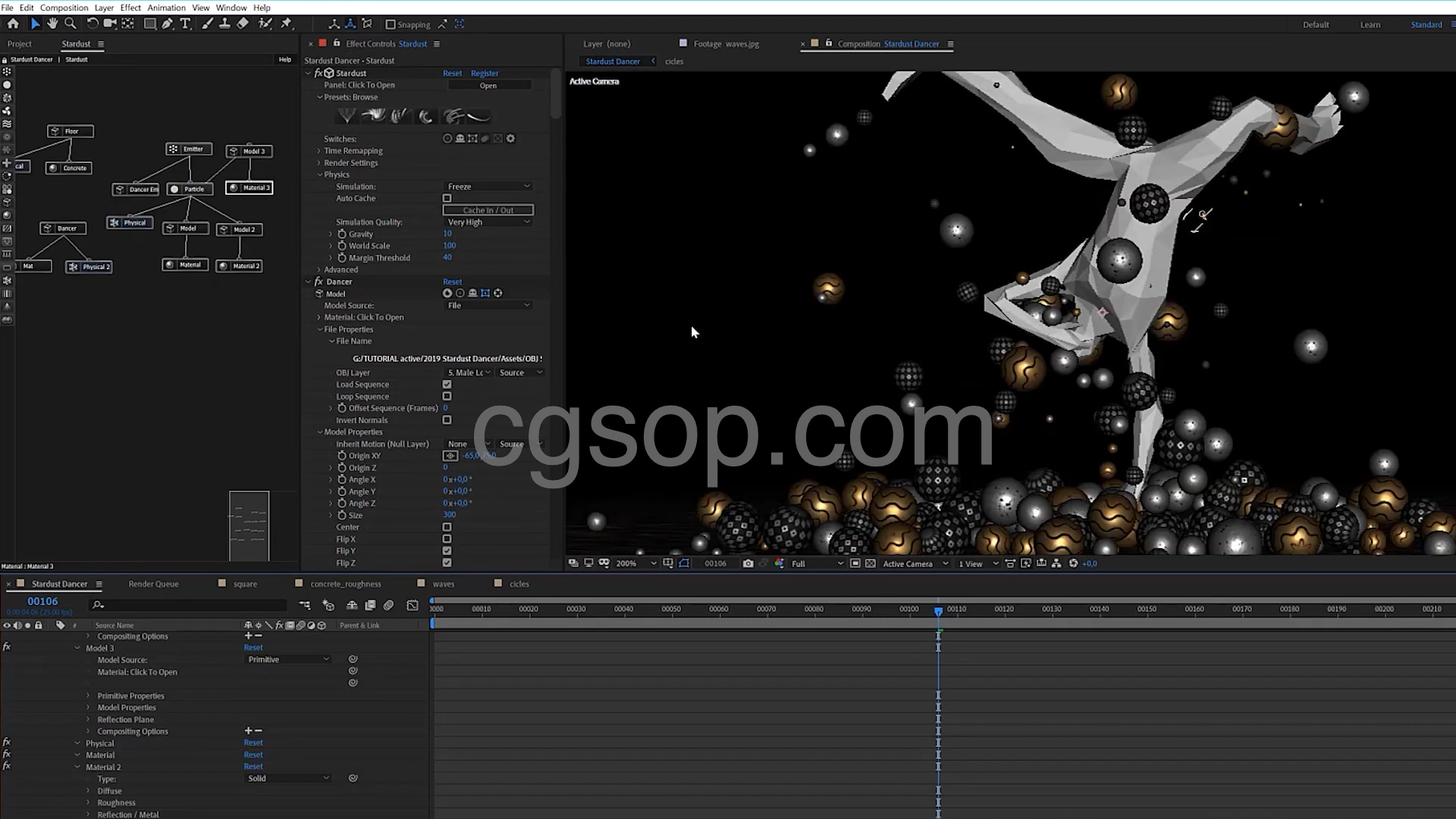Screen dimensions: 1456x819
Task: Select the Type tool
Action: pyautogui.click(x=186, y=24)
